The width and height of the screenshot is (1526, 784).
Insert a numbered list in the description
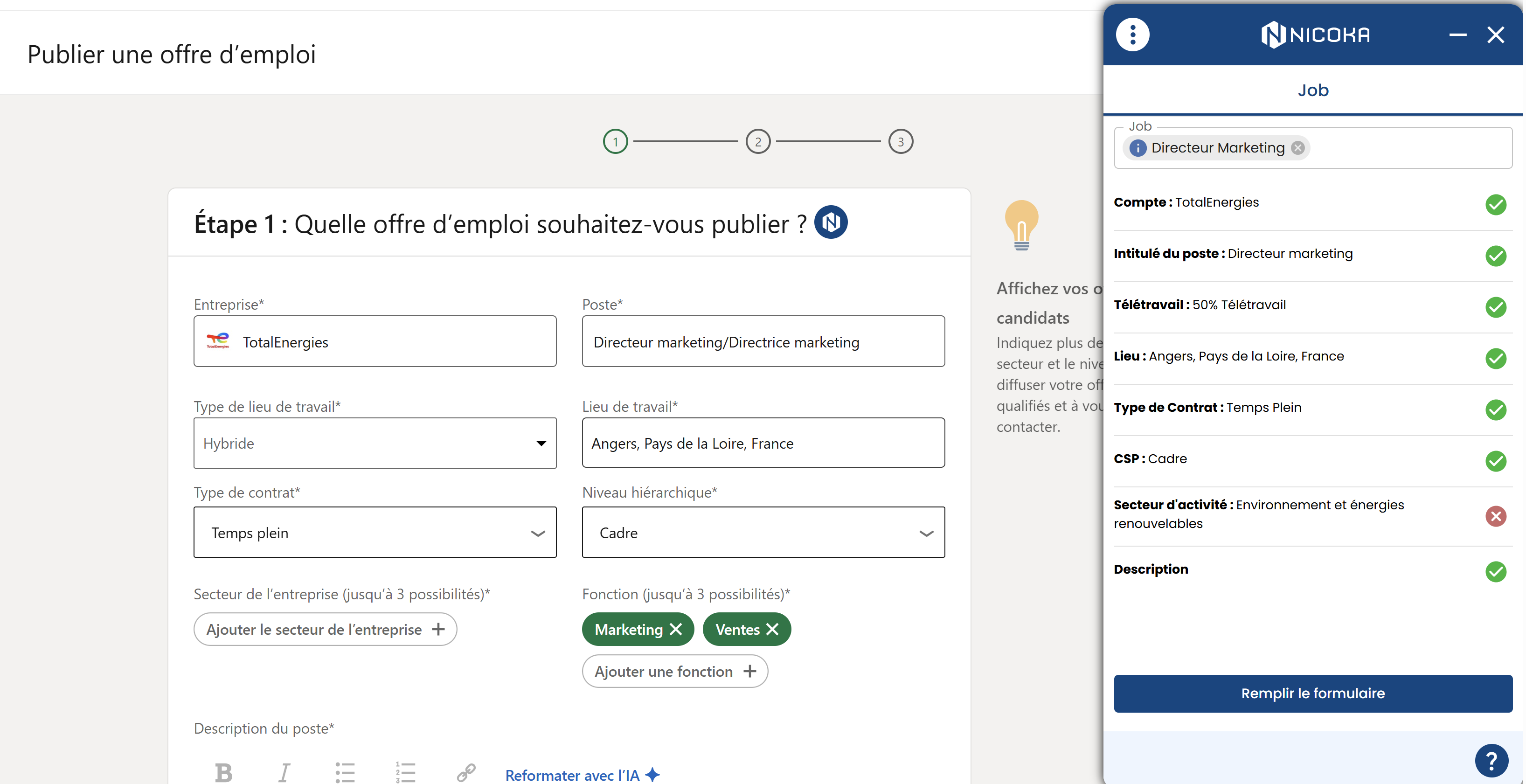[x=406, y=772]
